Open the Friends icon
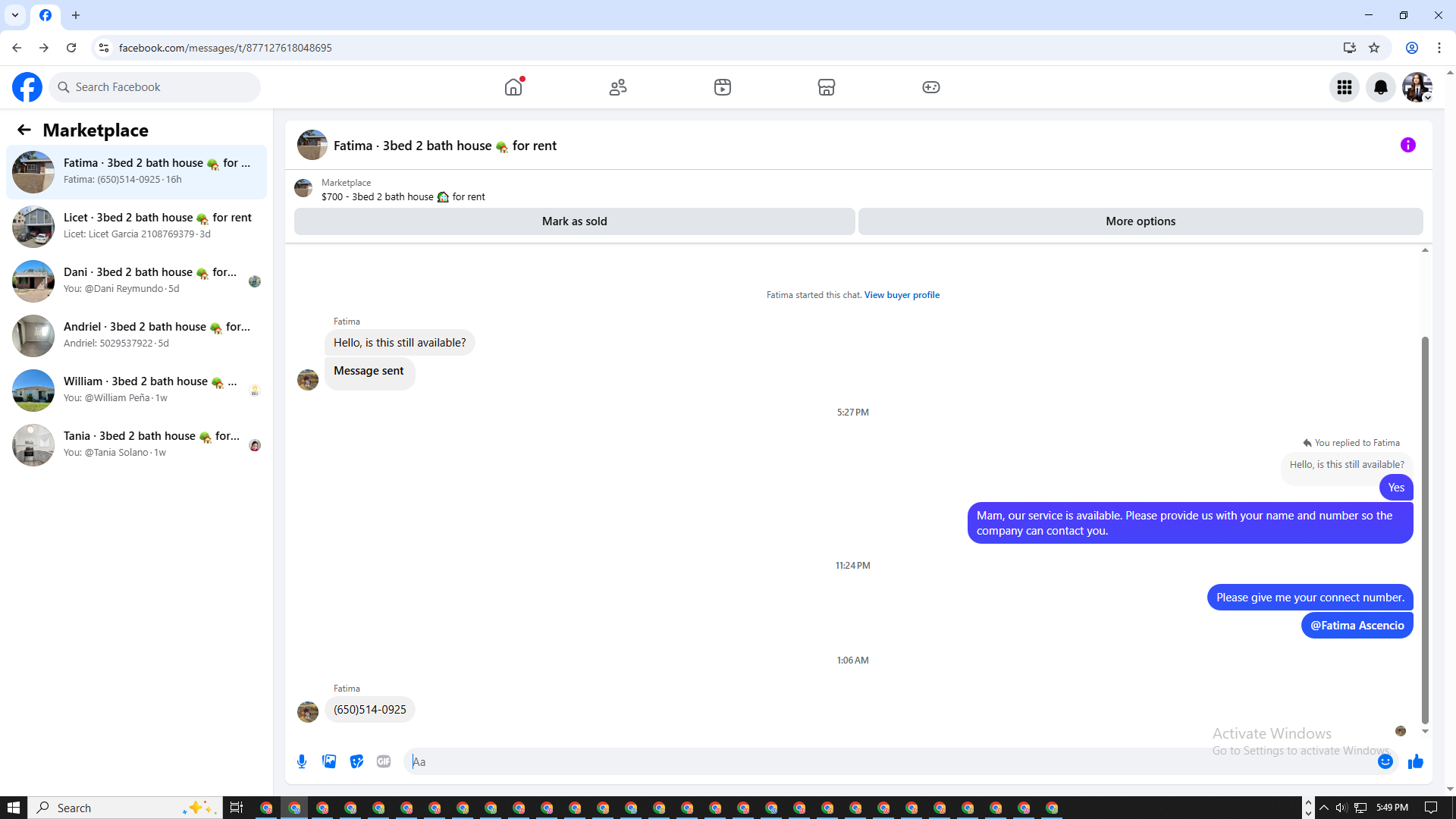 pos(618,87)
